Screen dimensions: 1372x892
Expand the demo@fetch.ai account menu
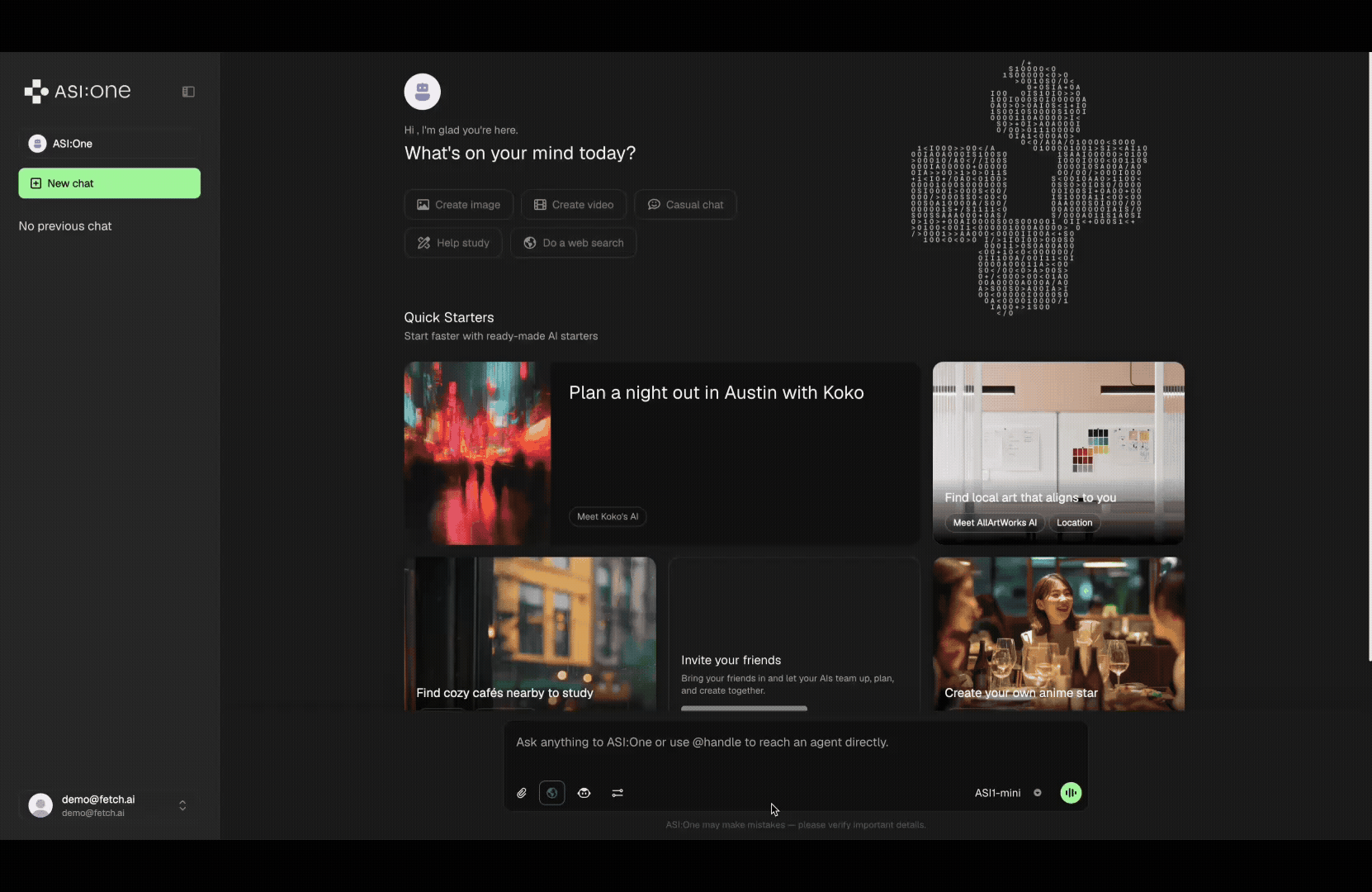point(182,805)
